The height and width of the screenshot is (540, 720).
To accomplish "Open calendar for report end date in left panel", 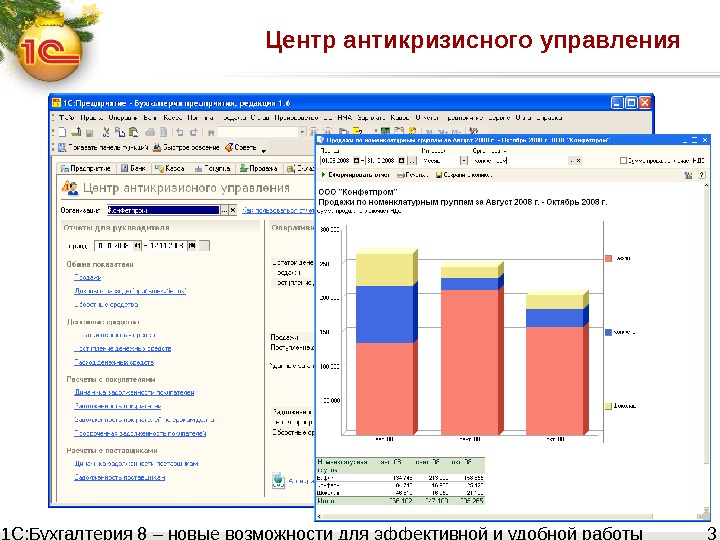I will [192, 246].
